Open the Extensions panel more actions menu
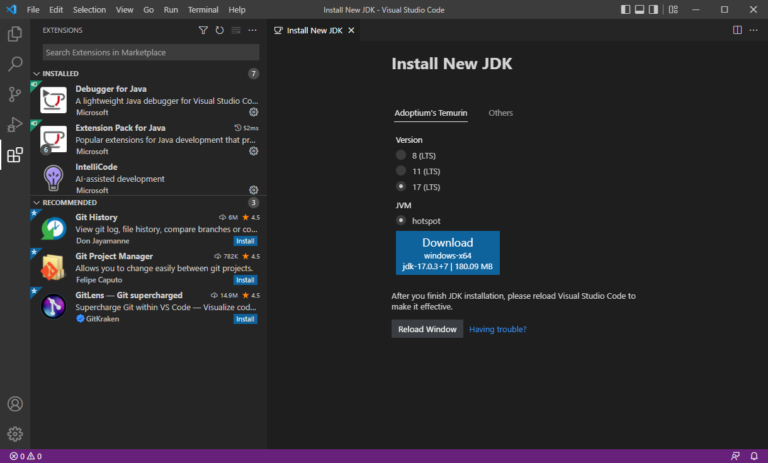Screen dimensions: 768x463 tap(252, 31)
